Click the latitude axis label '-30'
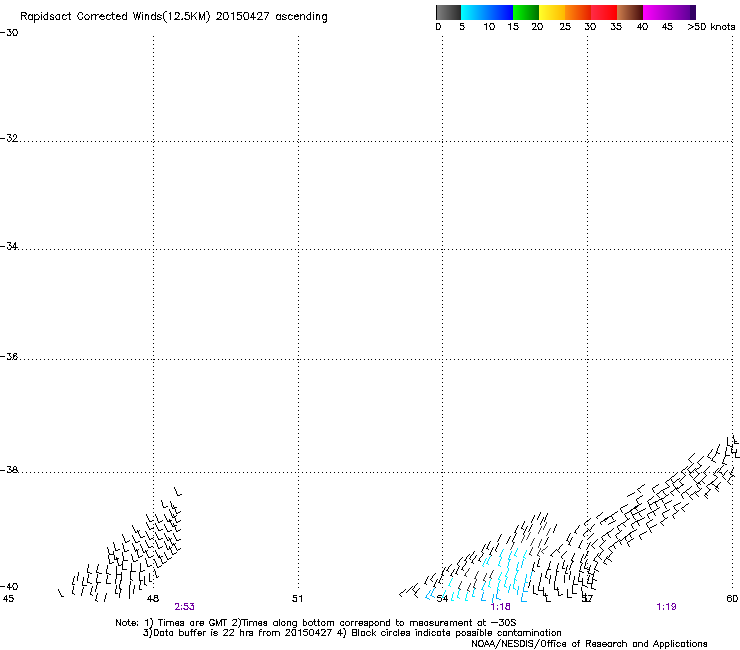Screen dimensions: 740x650 pos(9,33)
